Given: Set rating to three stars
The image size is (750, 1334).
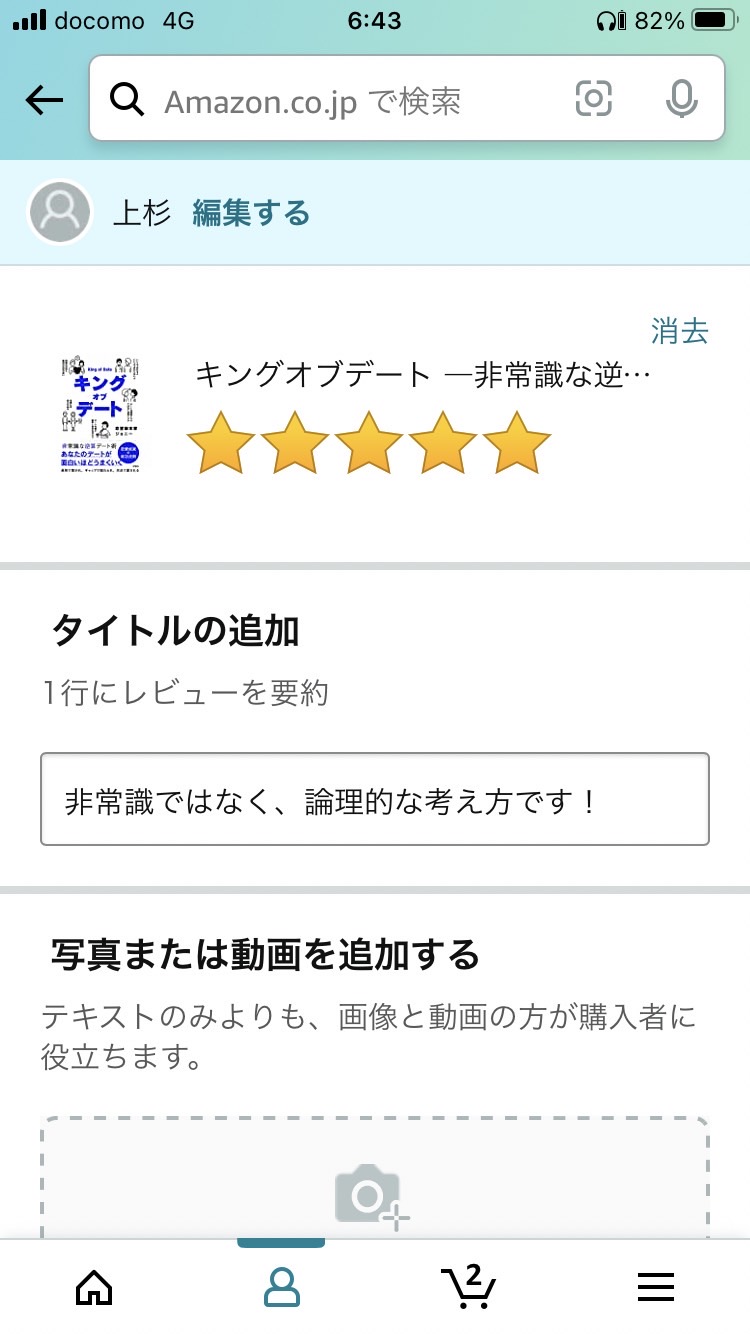Looking at the screenshot, I should pyautogui.click(x=369, y=442).
